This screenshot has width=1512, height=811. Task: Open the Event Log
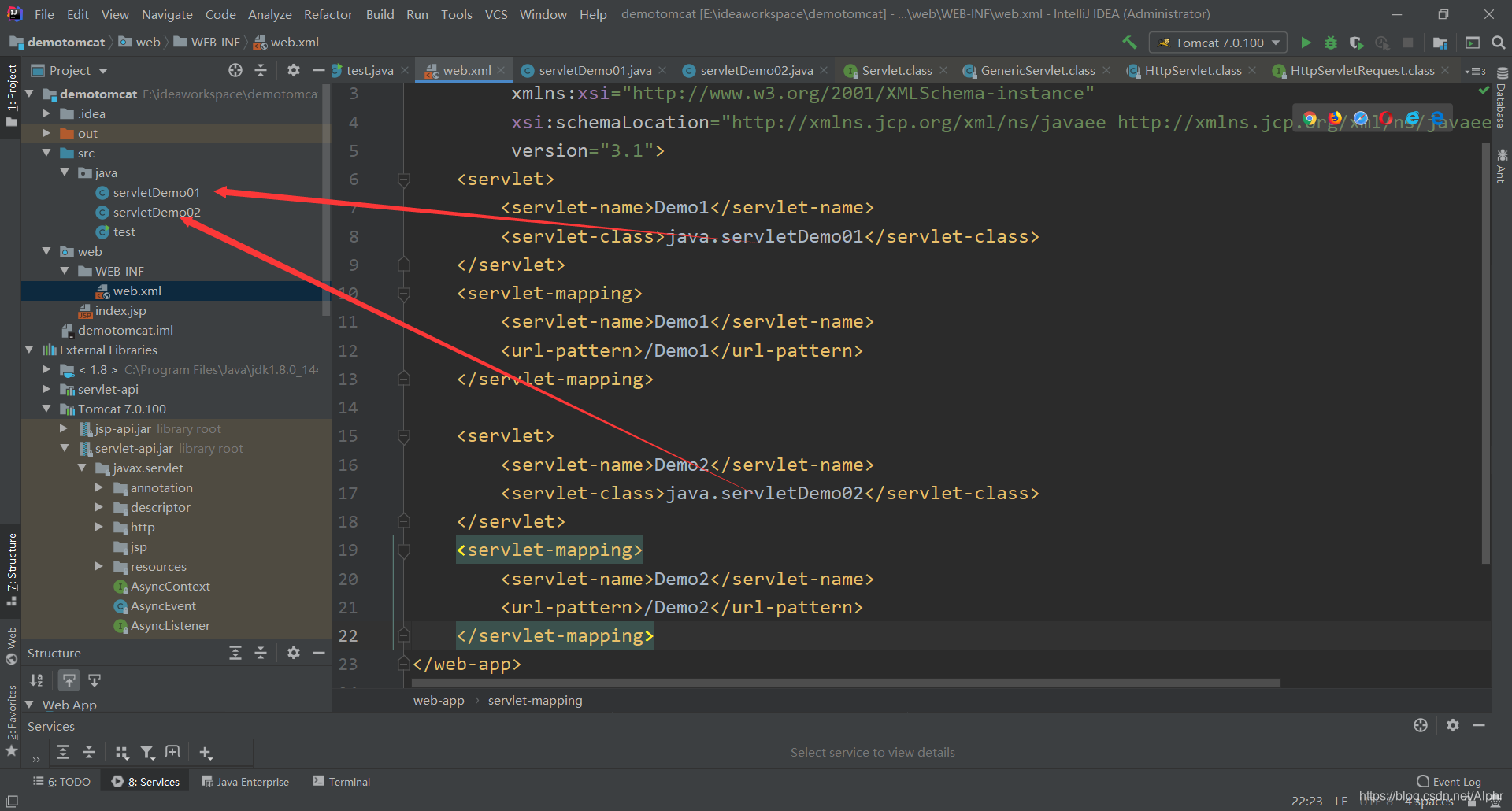pos(1449,781)
